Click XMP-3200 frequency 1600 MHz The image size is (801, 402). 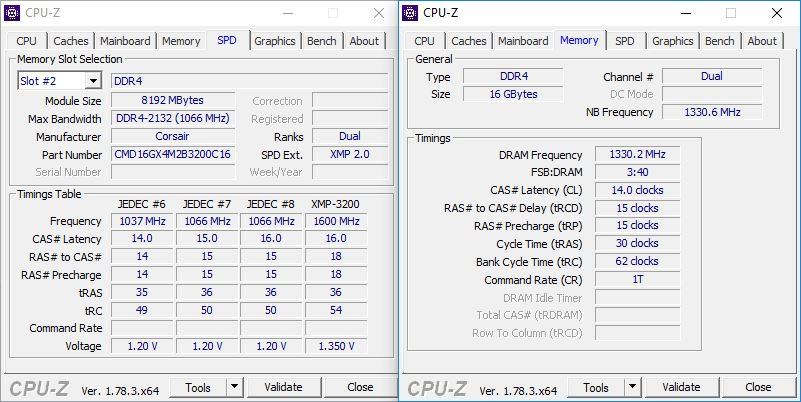tap(336, 221)
